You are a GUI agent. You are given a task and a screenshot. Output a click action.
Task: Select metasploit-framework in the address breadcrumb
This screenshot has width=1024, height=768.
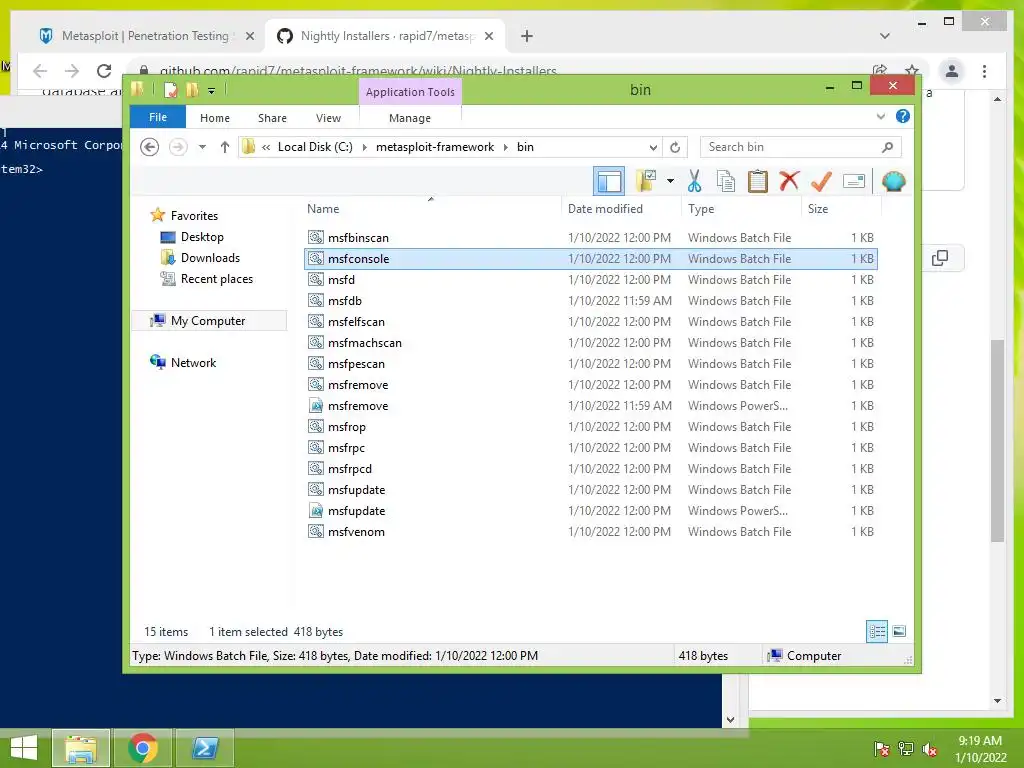435,147
